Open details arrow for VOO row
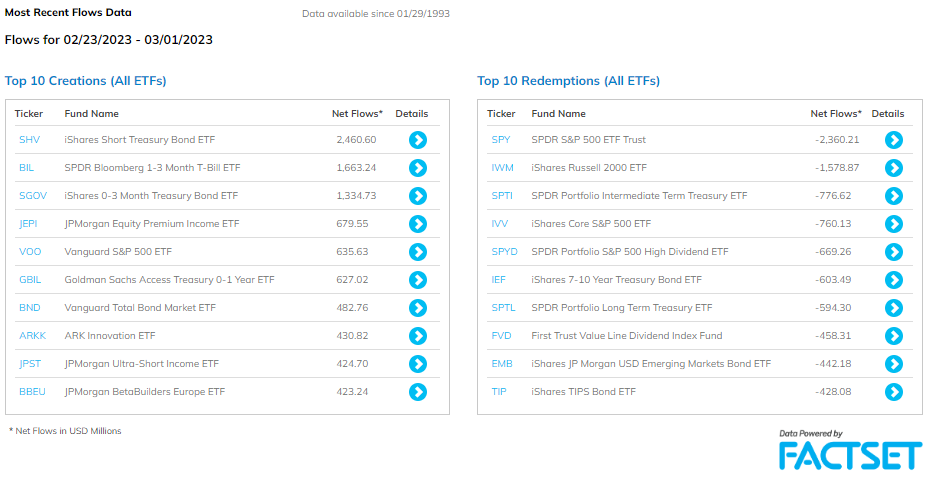 417,252
